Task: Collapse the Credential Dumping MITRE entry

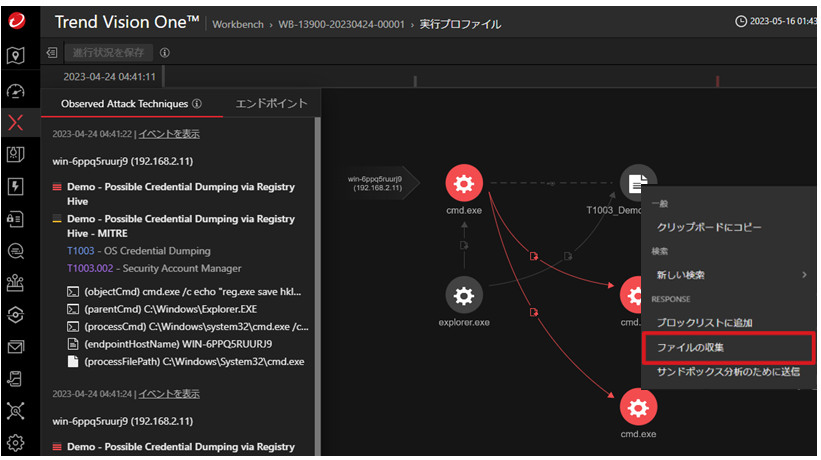Action: point(57,219)
